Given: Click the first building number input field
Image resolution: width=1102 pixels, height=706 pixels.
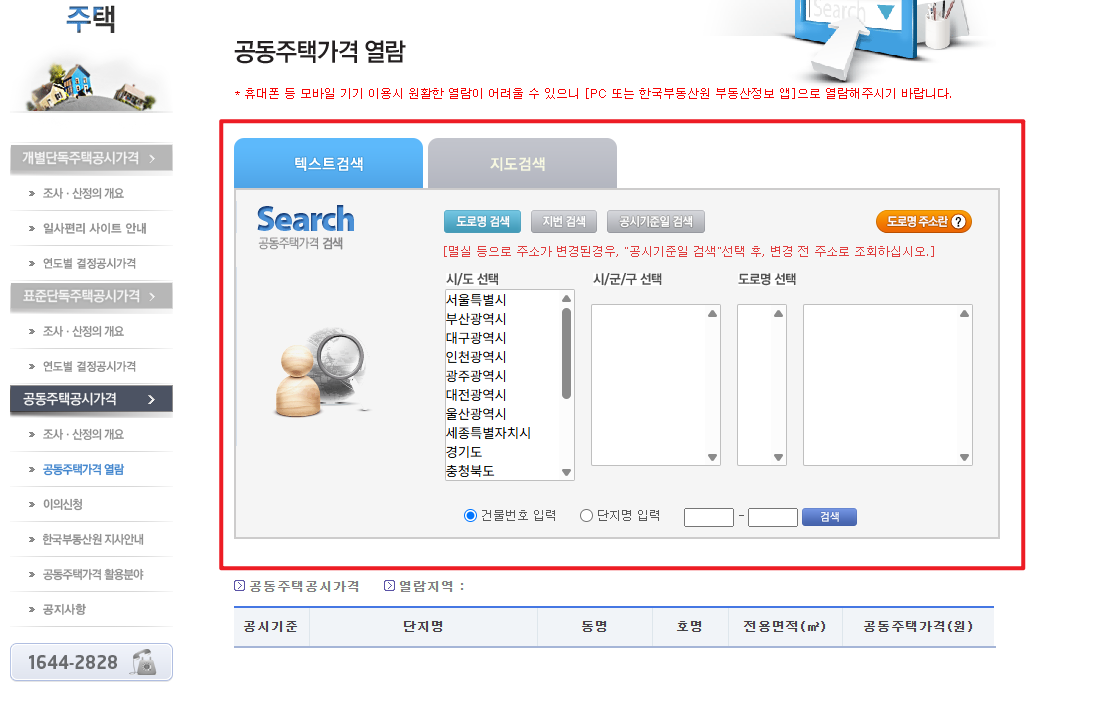Looking at the screenshot, I should [709, 517].
